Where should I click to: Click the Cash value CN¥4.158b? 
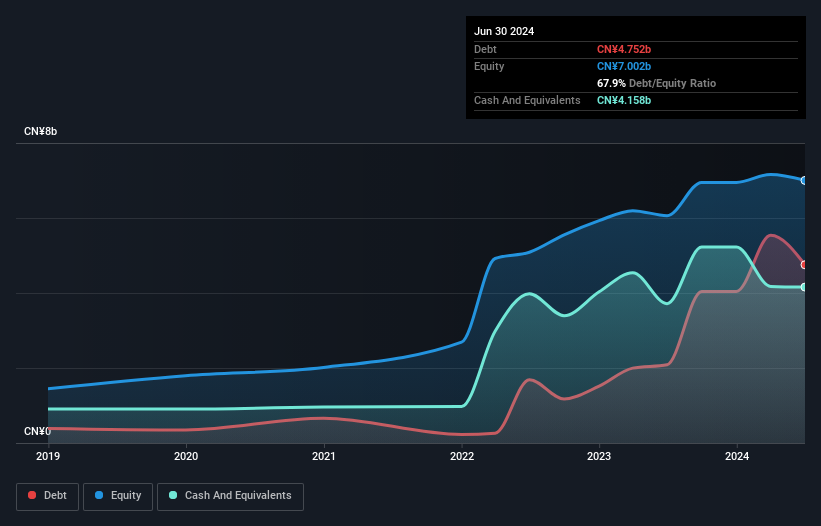click(624, 100)
